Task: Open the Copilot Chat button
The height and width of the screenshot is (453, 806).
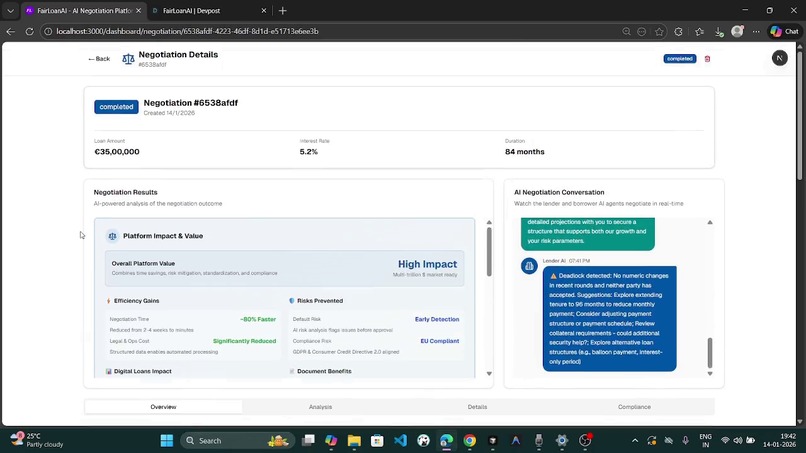Action: 784,31
